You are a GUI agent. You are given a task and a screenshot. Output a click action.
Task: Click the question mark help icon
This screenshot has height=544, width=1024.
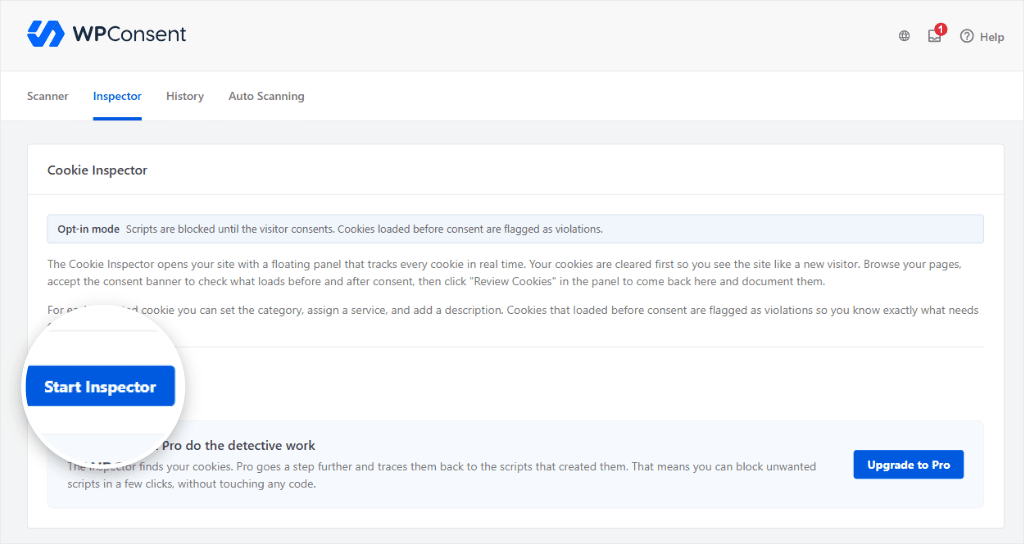click(967, 37)
